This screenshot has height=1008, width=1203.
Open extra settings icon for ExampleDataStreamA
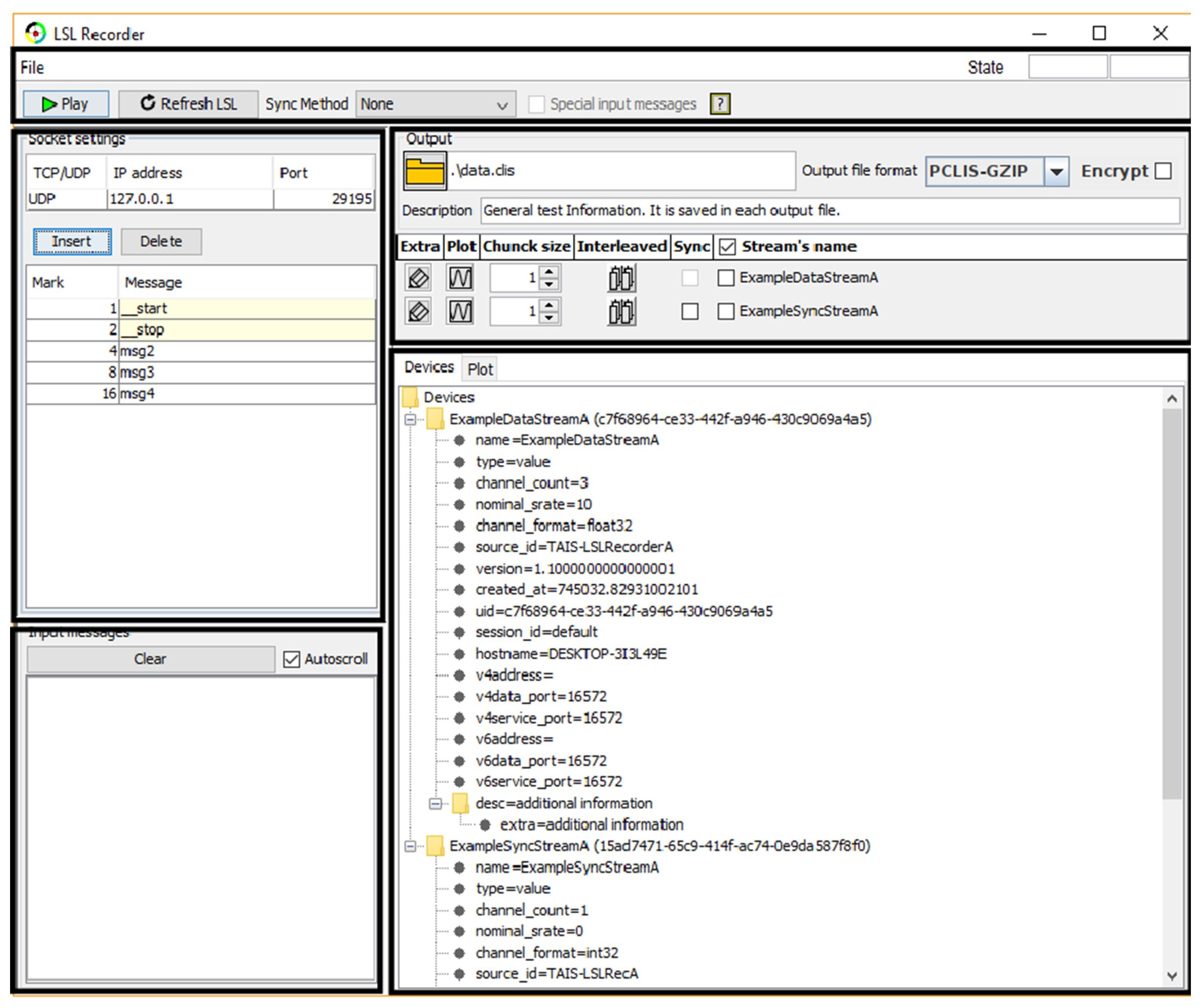coord(418,278)
